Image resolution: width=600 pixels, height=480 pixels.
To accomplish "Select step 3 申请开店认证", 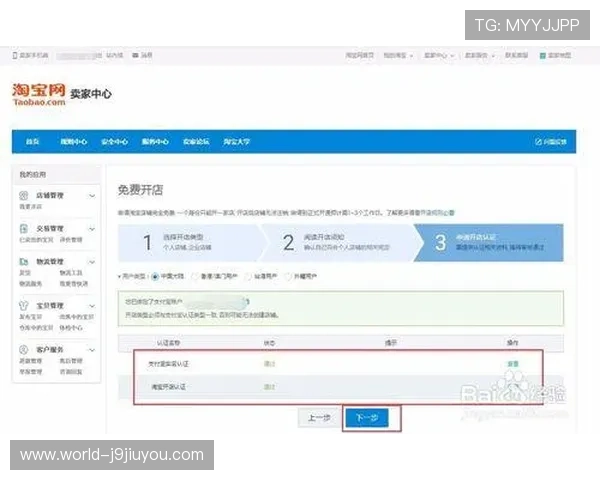I will coord(490,243).
